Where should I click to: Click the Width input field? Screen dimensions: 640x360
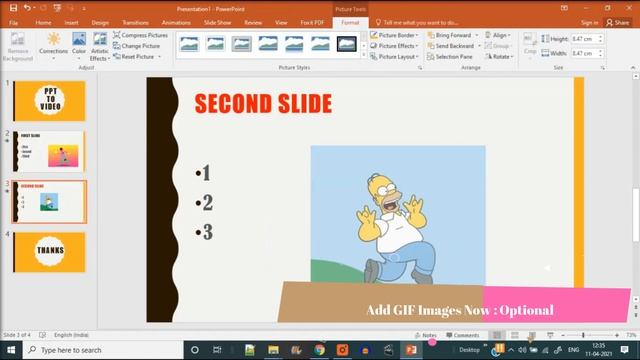[584, 53]
